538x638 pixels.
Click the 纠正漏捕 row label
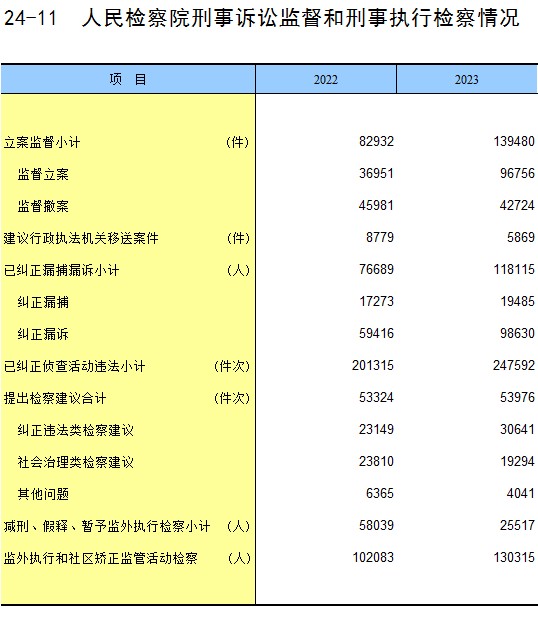pos(43,302)
